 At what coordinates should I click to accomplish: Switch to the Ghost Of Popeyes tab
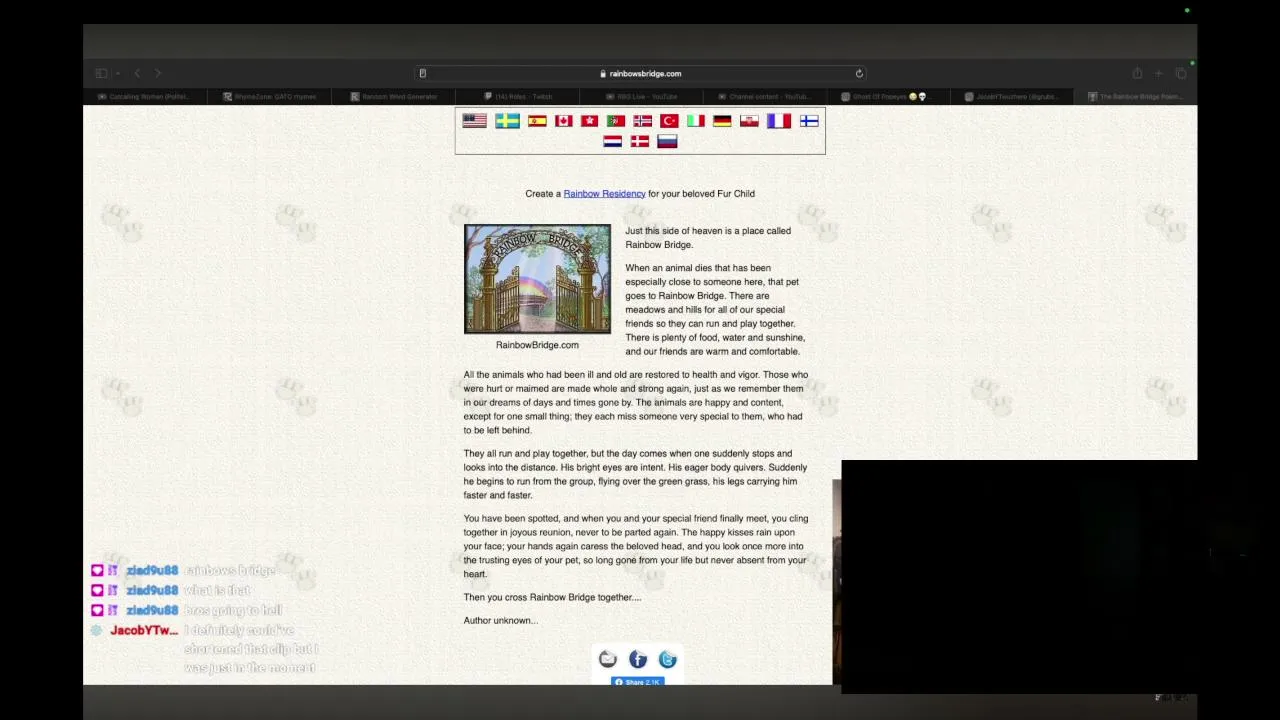click(888, 97)
